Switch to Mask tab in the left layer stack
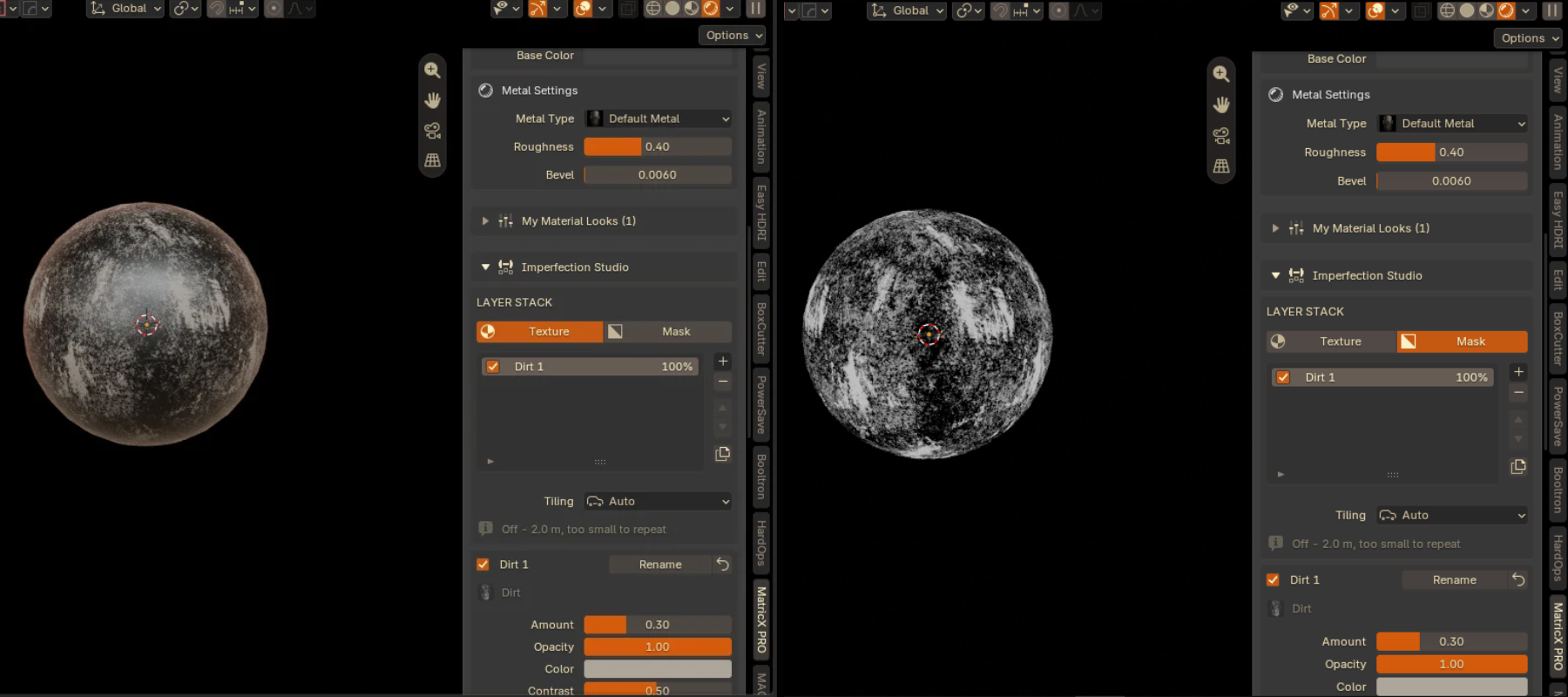Image resolution: width=1568 pixels, height=697 pixels. pyautogui.click(x=667, y=332)
